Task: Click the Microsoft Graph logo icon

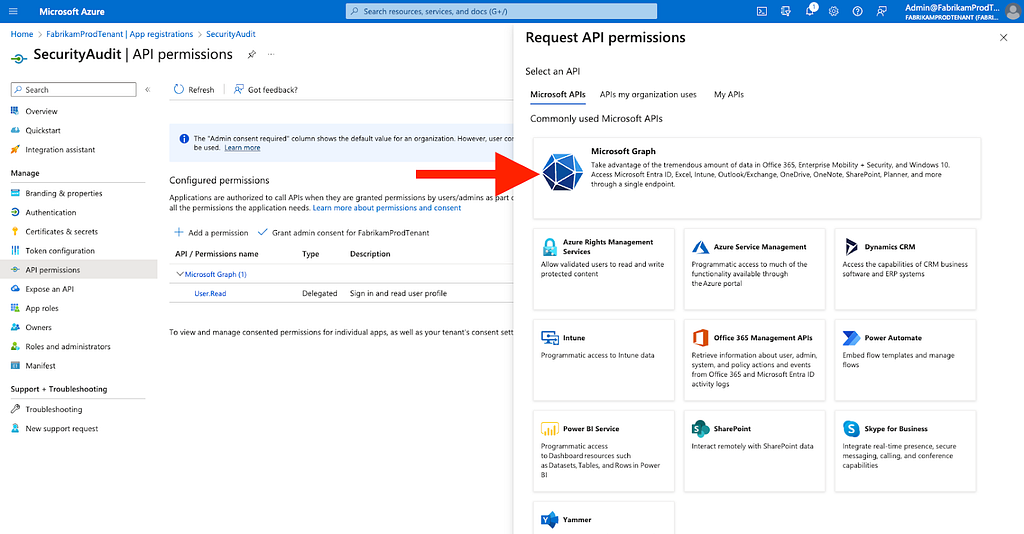Action: tap(562, 172)
